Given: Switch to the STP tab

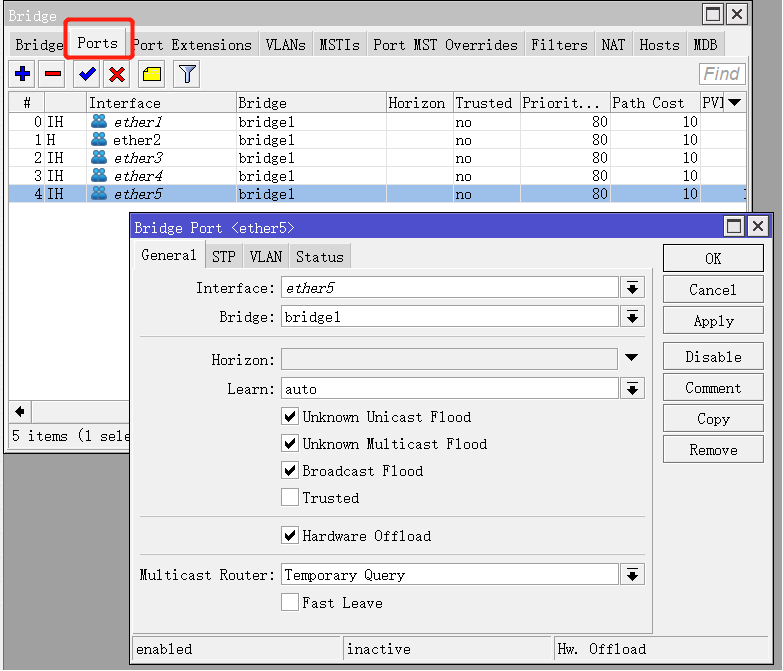Looking at the screenshot, I should (x=224, y=257).
